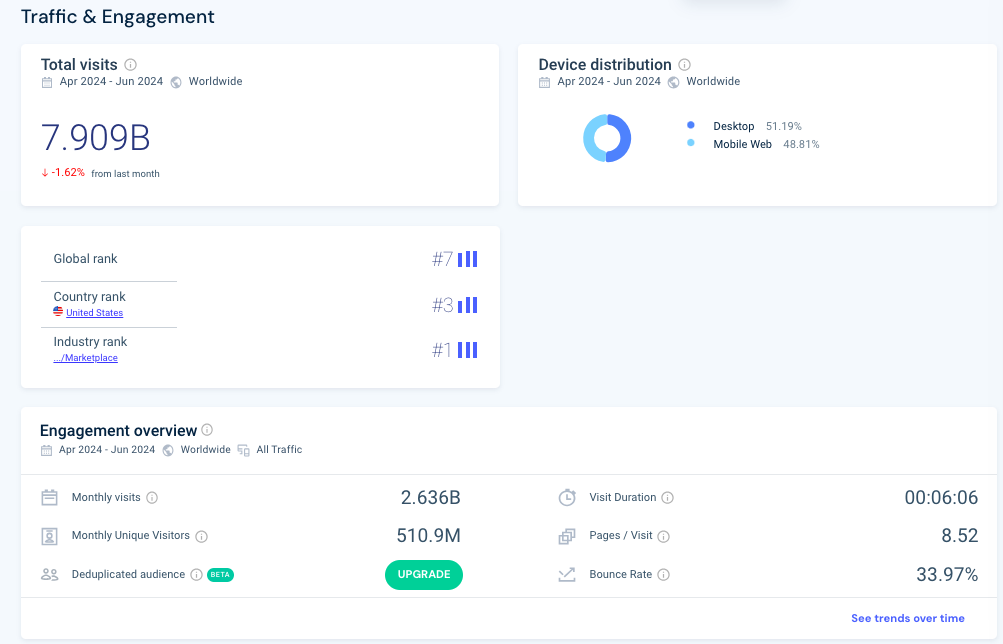Open Engagement overview info tooltip icon
This screenshot has height=644, width=1003.
[207, 430]
